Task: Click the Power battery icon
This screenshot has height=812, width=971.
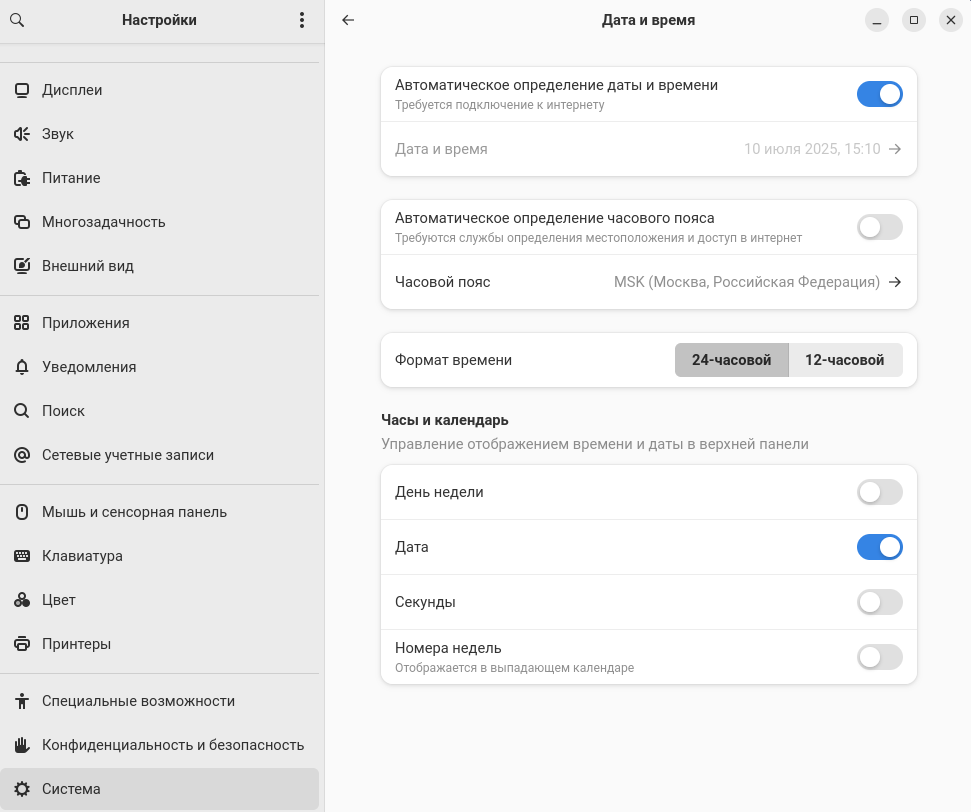Action: (x=22, y=178)
